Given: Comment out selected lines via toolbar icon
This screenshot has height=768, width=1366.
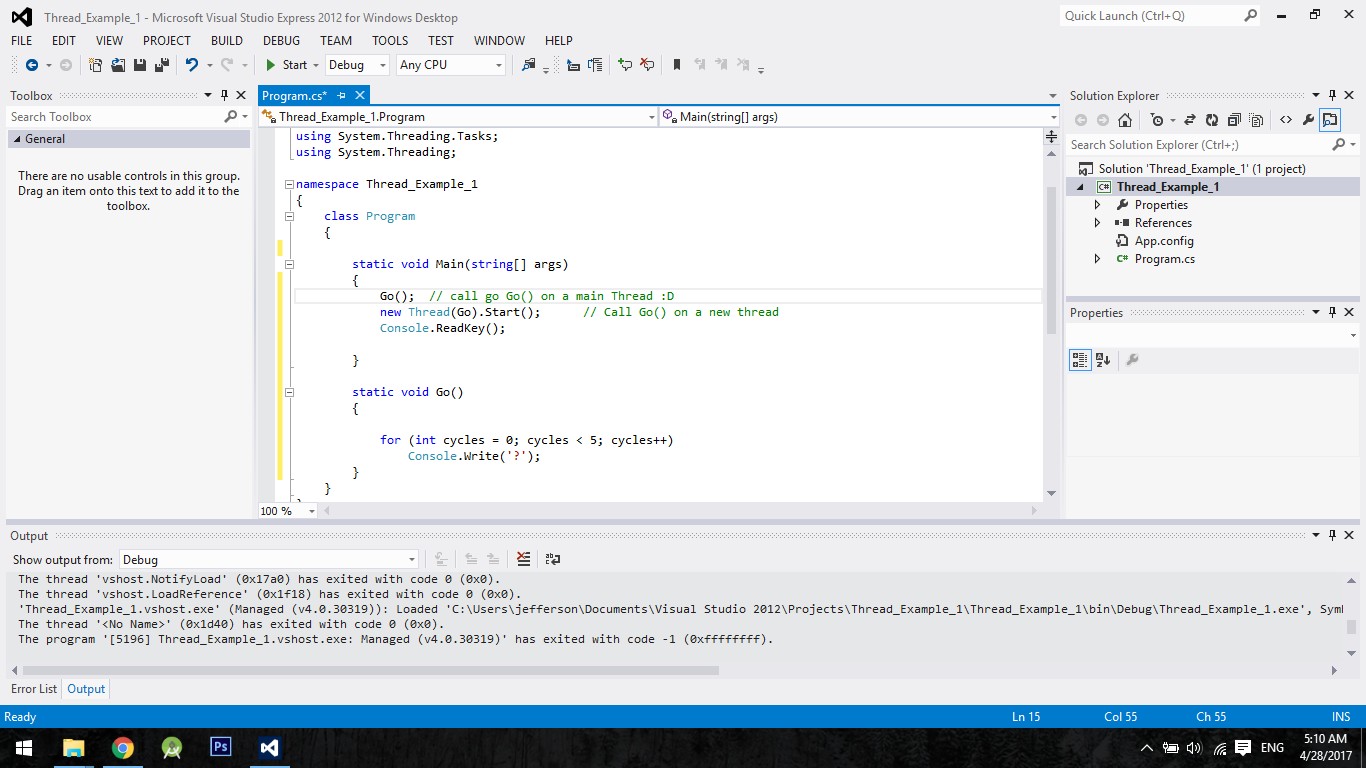Looking at the screenshot, I should (625, 65).
